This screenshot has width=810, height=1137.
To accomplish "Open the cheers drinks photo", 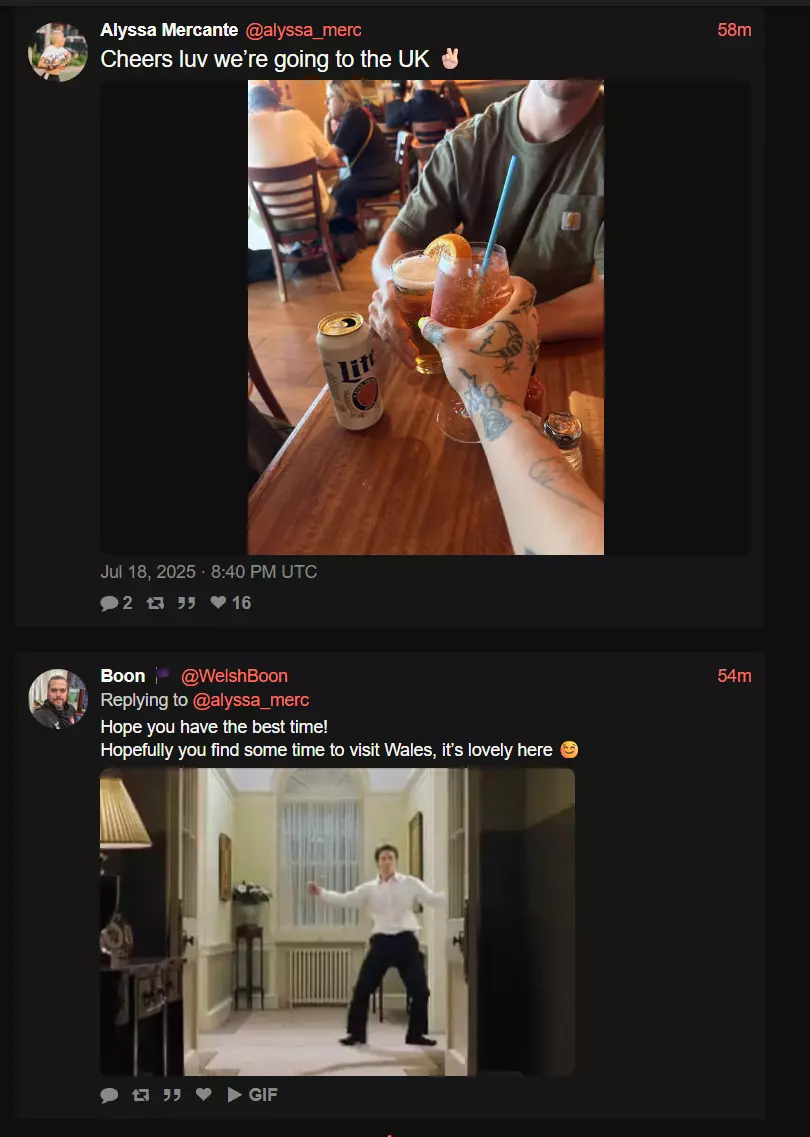I will pos(426,318).
